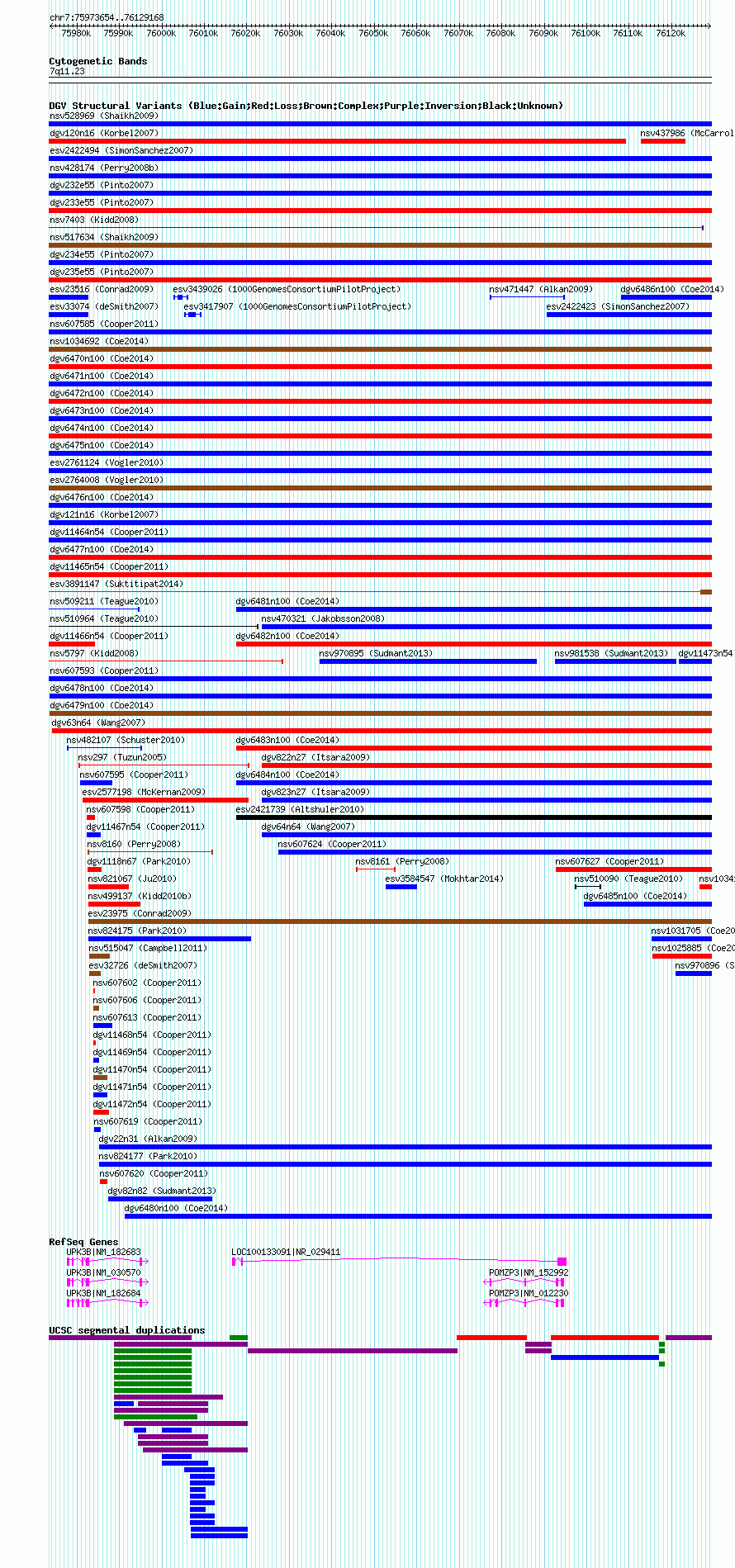This screenshot has width=735, height=1568.
Task: Select dgv63n64 (Wang2007) variant label
Action: (98, 722)
